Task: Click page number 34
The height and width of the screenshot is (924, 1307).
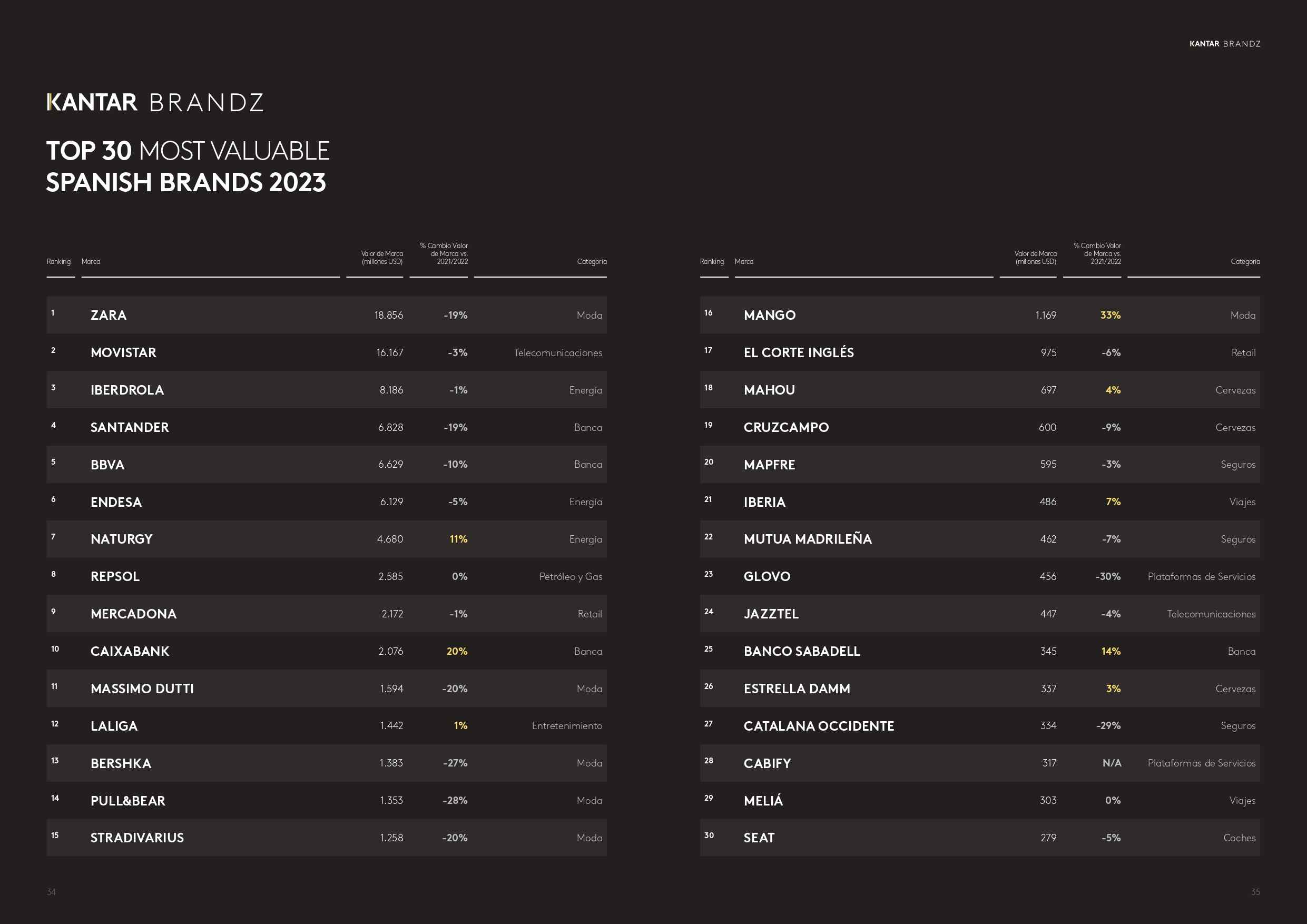Action: coord(51,891)
